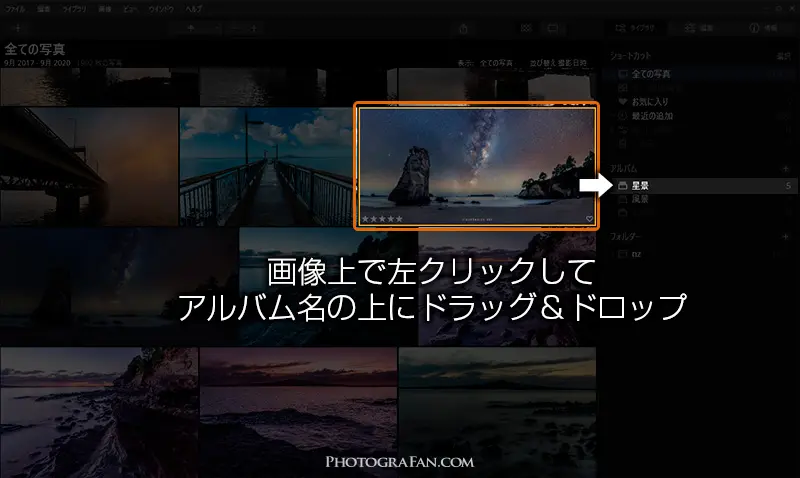Add a folder with the フォルダー plus icon

[785, 237]
